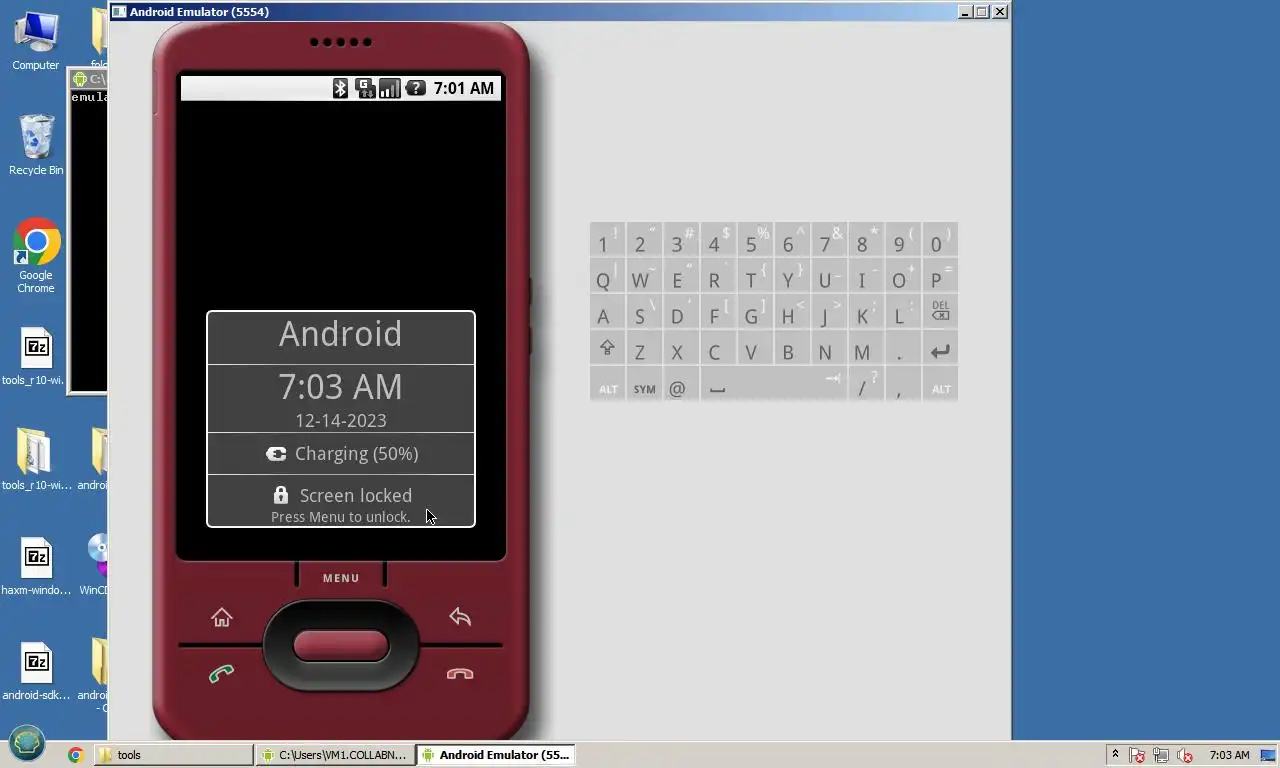This screenshot has height=768, width=1280.
Task: Click the SYM key
Action: pyautogui.click(x=644, y=385)
